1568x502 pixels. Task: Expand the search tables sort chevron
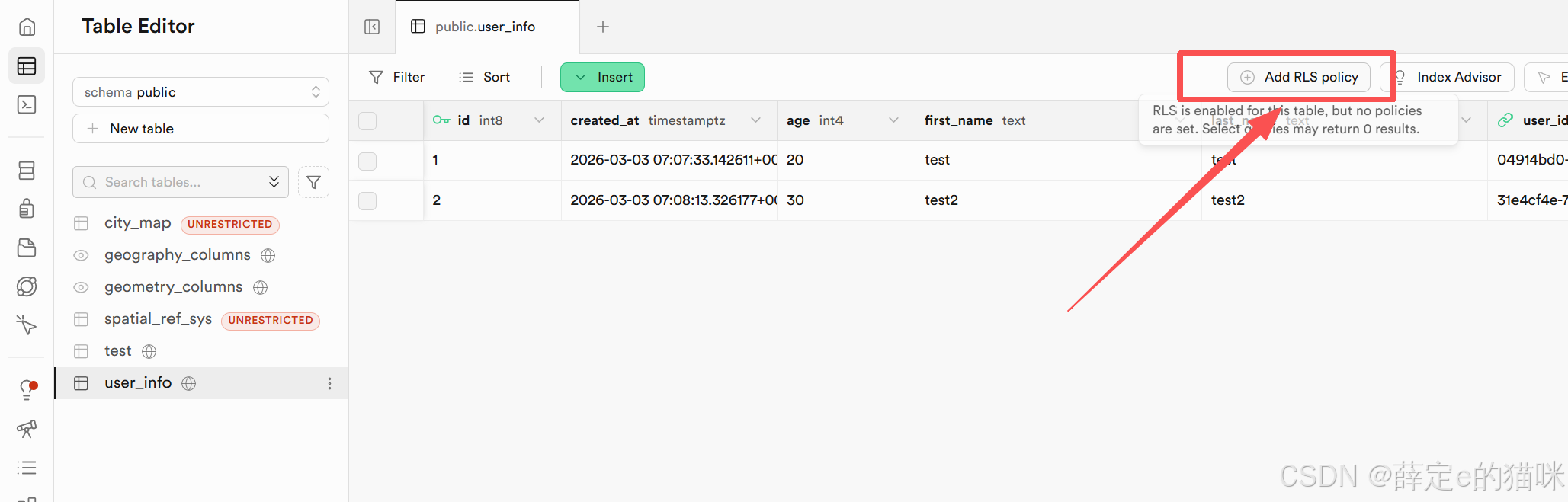(274, 181)
